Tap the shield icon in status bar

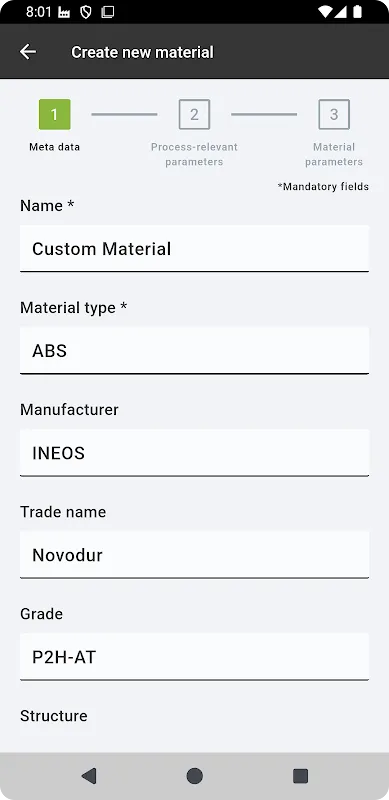point(86,12)
